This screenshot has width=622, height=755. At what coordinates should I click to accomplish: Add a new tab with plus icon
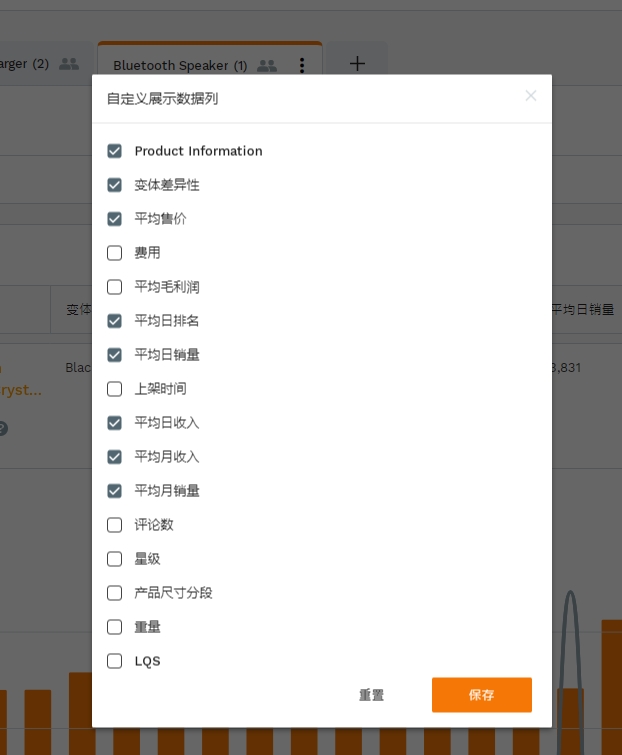click(x=357, y=64)
